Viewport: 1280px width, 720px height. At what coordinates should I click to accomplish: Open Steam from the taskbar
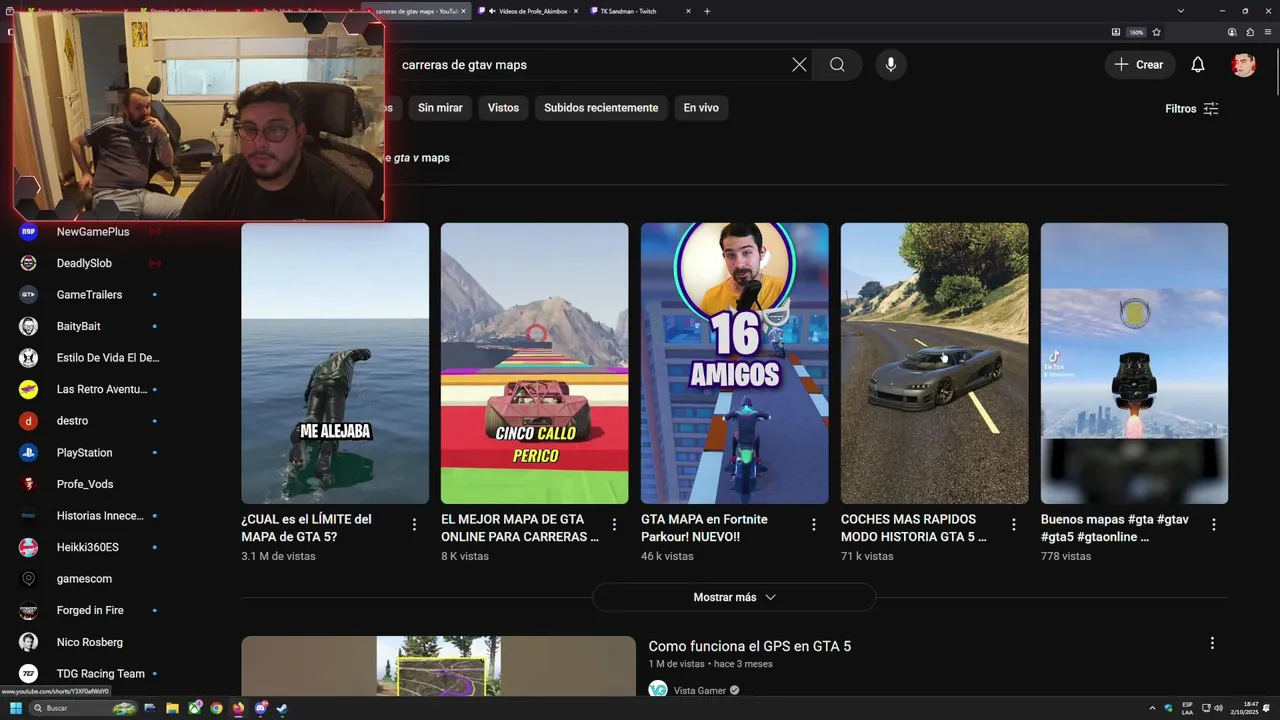[282, 708]
